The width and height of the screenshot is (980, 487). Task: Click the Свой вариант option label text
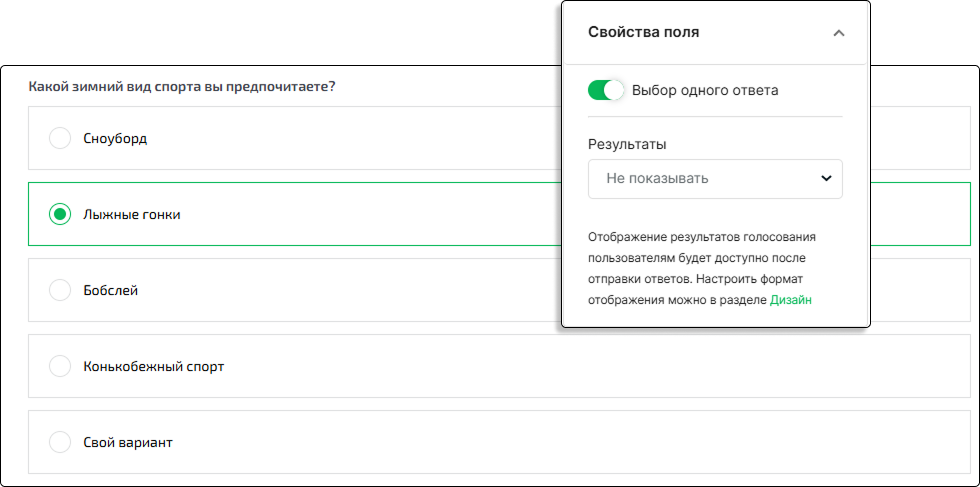tap(128, 443)
